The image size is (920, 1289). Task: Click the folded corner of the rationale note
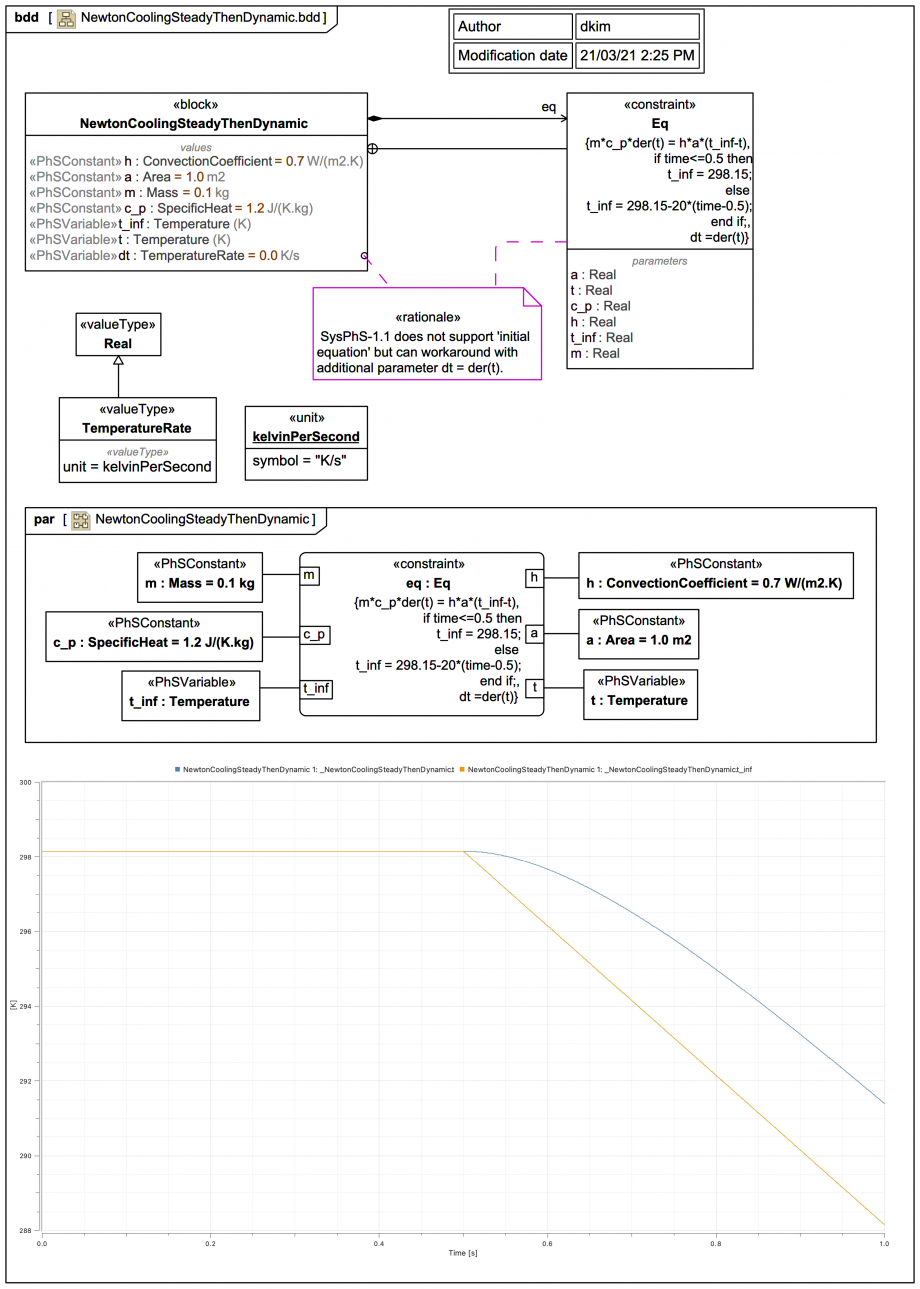coord(532,295)
